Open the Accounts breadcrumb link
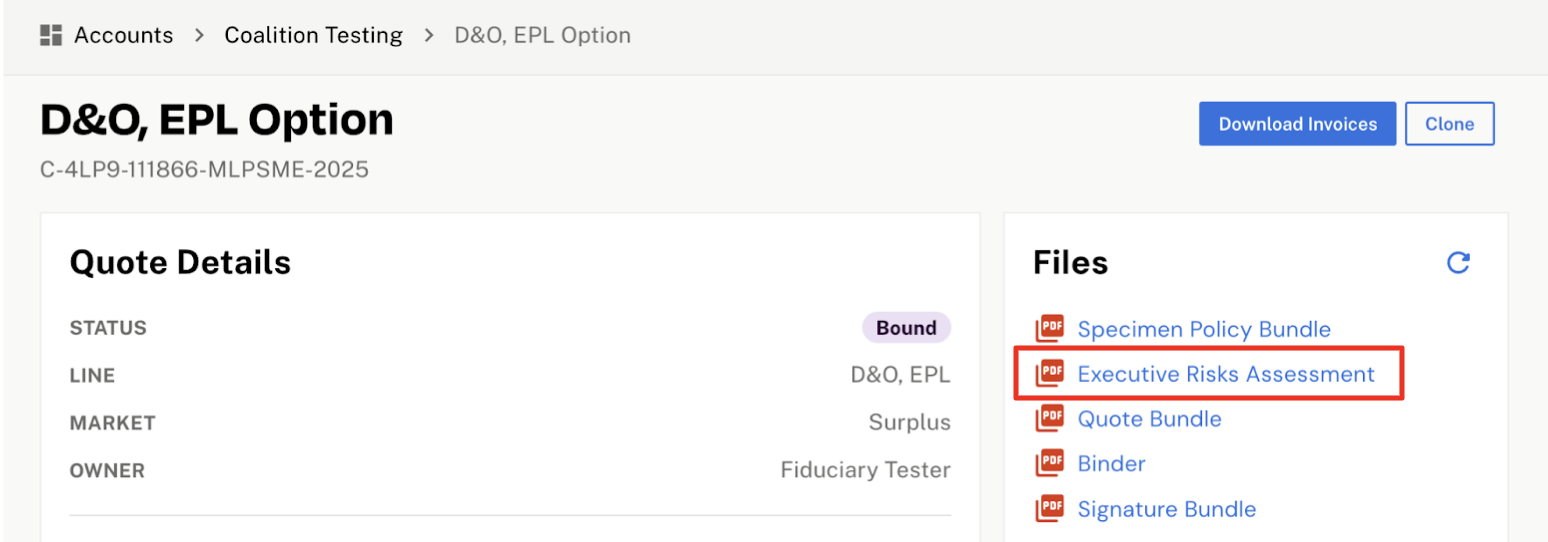 pos(123,36)
